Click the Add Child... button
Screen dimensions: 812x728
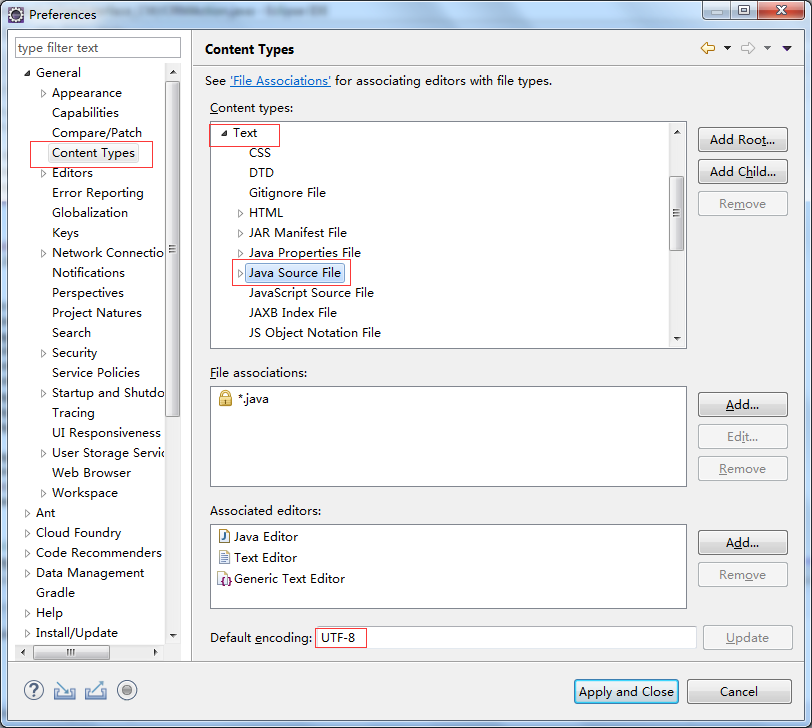[743, 171]
